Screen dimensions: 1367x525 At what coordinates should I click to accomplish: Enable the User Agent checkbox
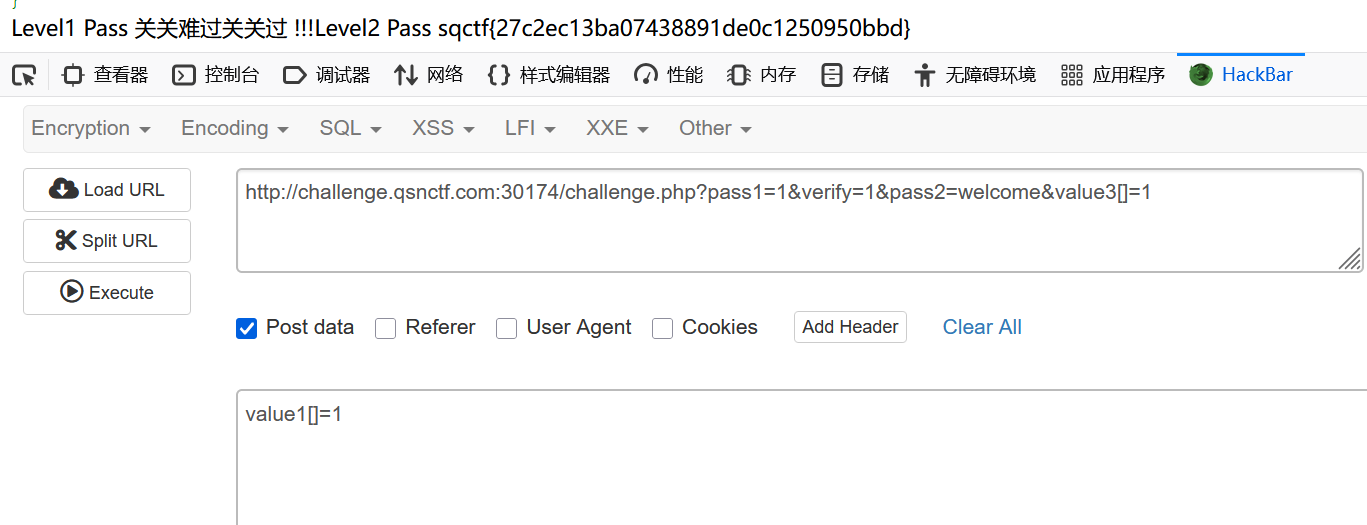pyautogui.click(x=507, y=328)
